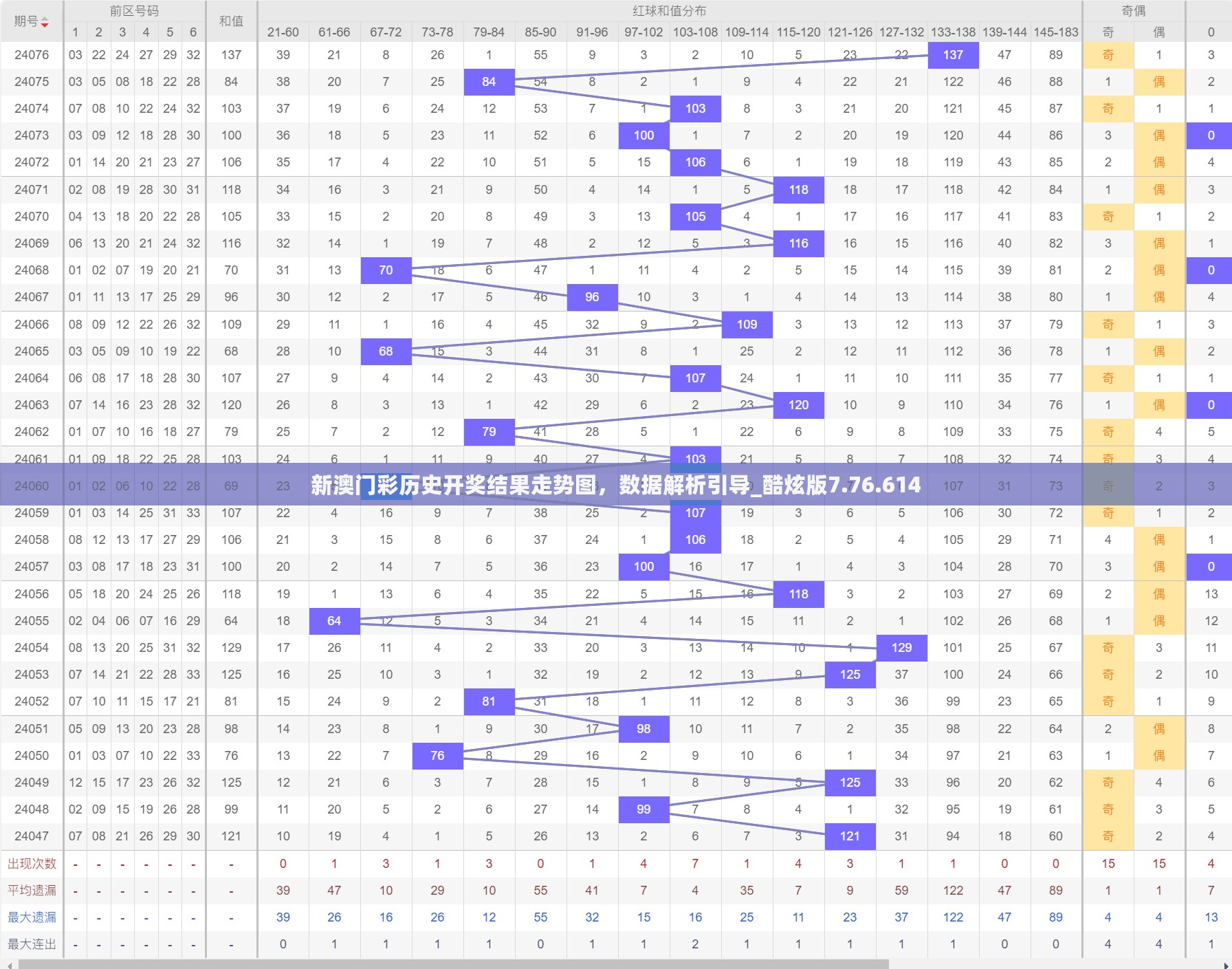Click highlighted 64 cell in row 24055

point(334,621)
